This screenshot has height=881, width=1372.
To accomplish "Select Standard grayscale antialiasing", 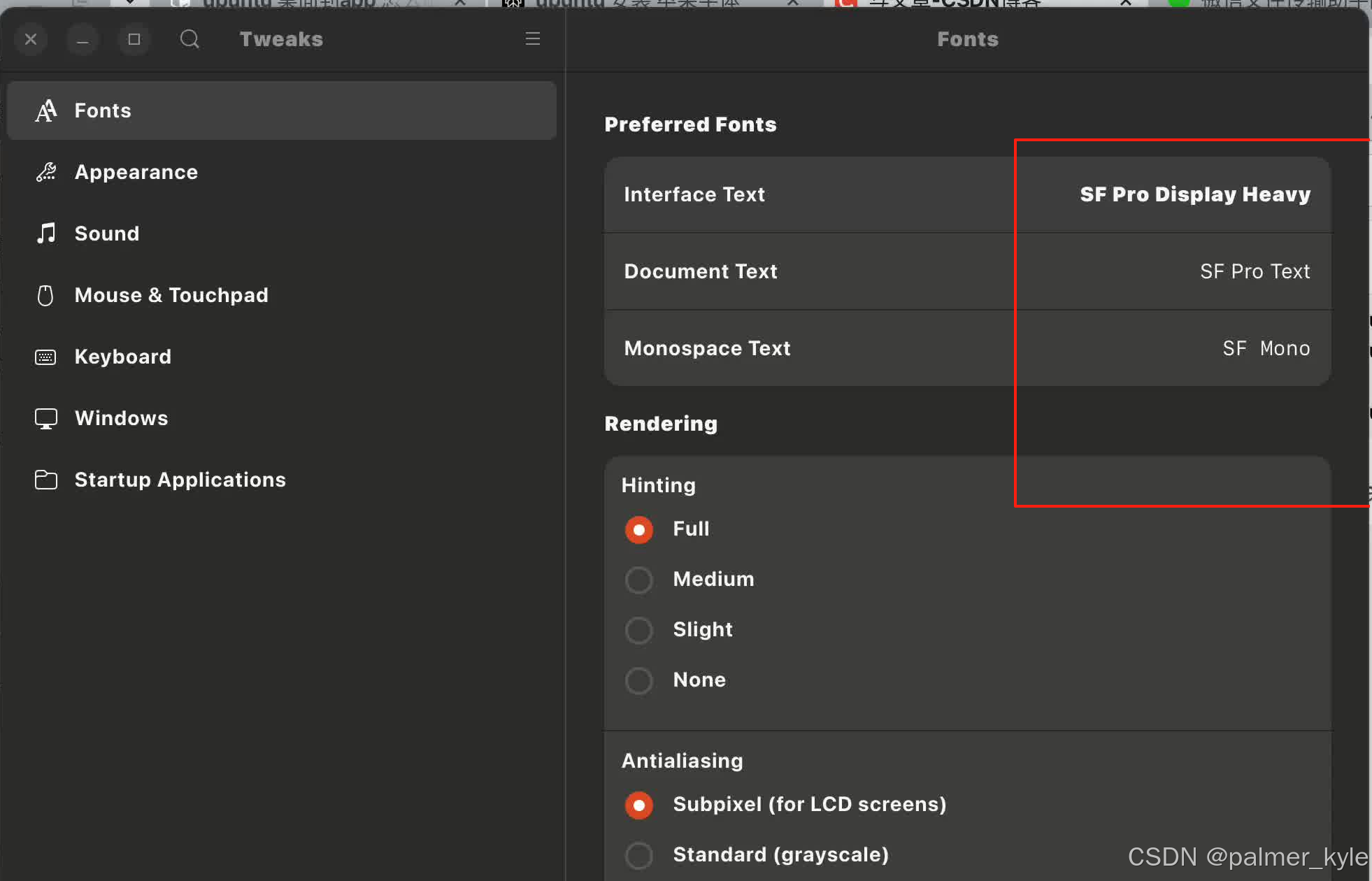I will pos(639,855).
